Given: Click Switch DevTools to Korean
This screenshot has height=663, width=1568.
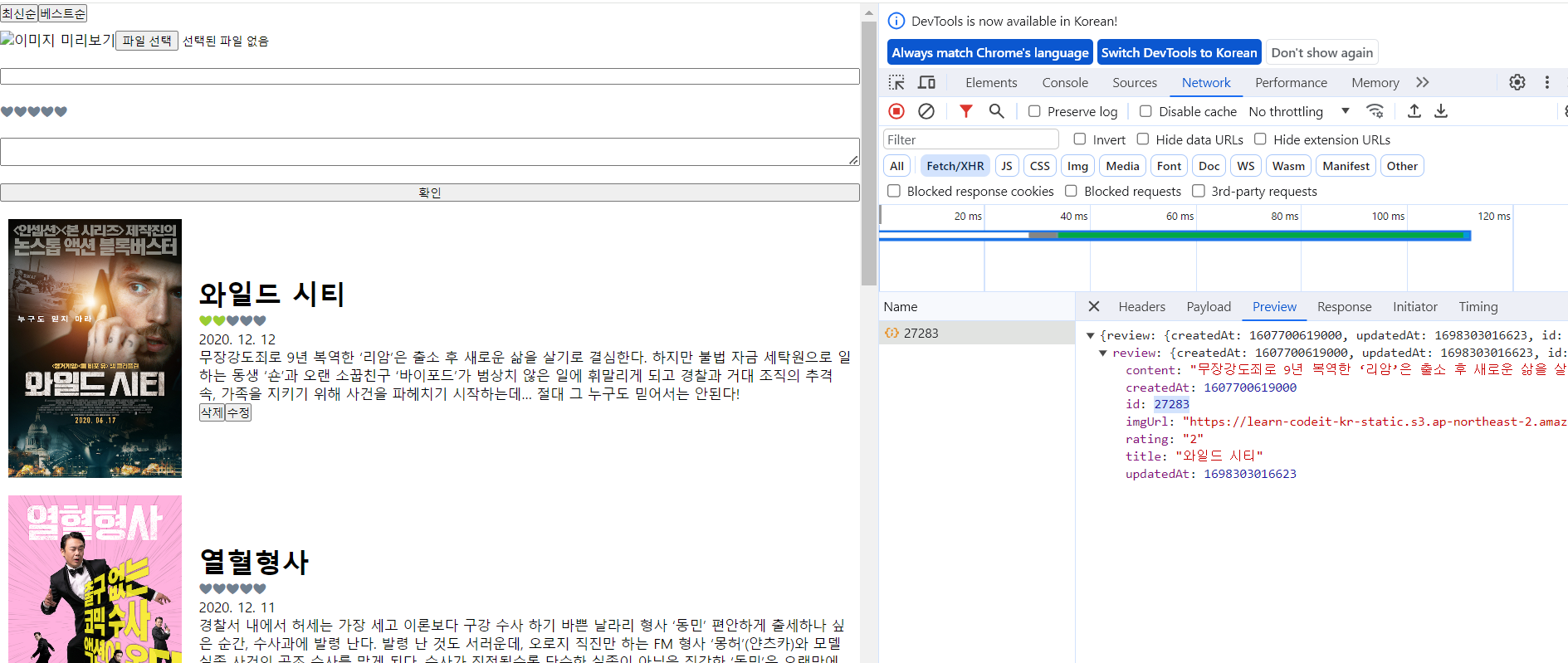Looking at the screenshot, I should tap(1179, 52).
